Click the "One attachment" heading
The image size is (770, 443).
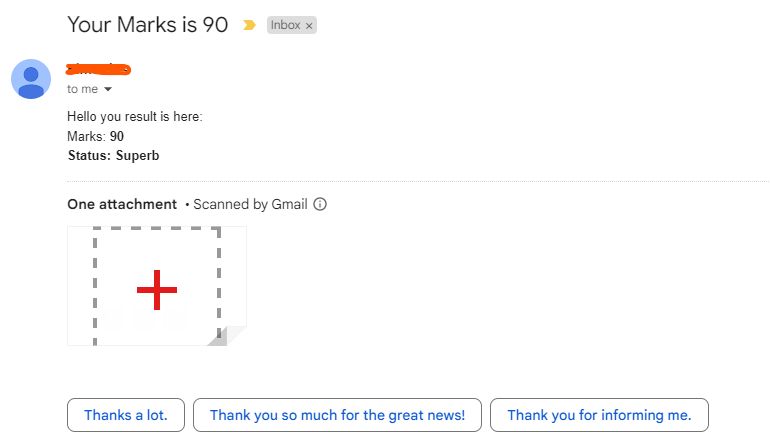click(122, 204)
